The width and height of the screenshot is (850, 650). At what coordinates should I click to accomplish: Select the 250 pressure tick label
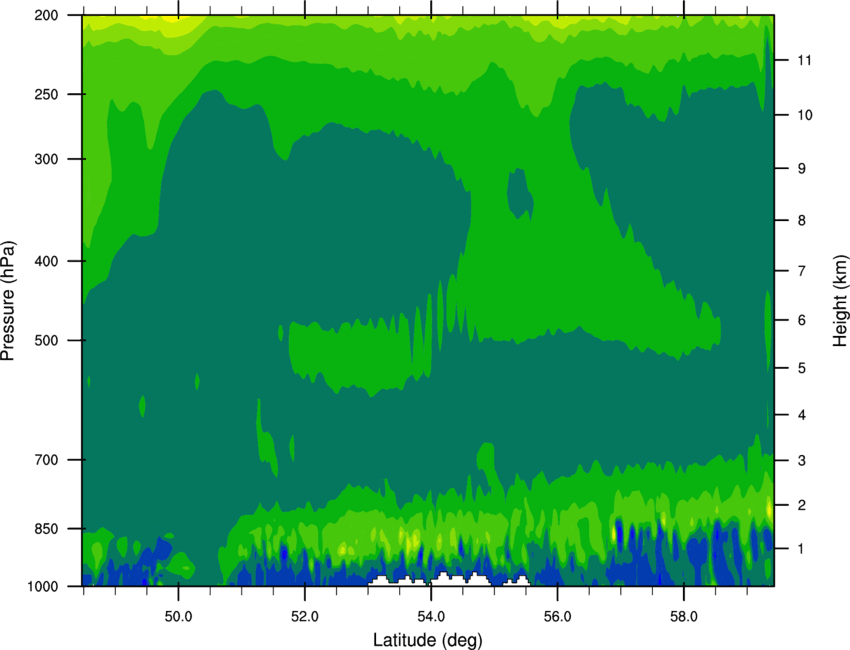click(x=46, y=94)
